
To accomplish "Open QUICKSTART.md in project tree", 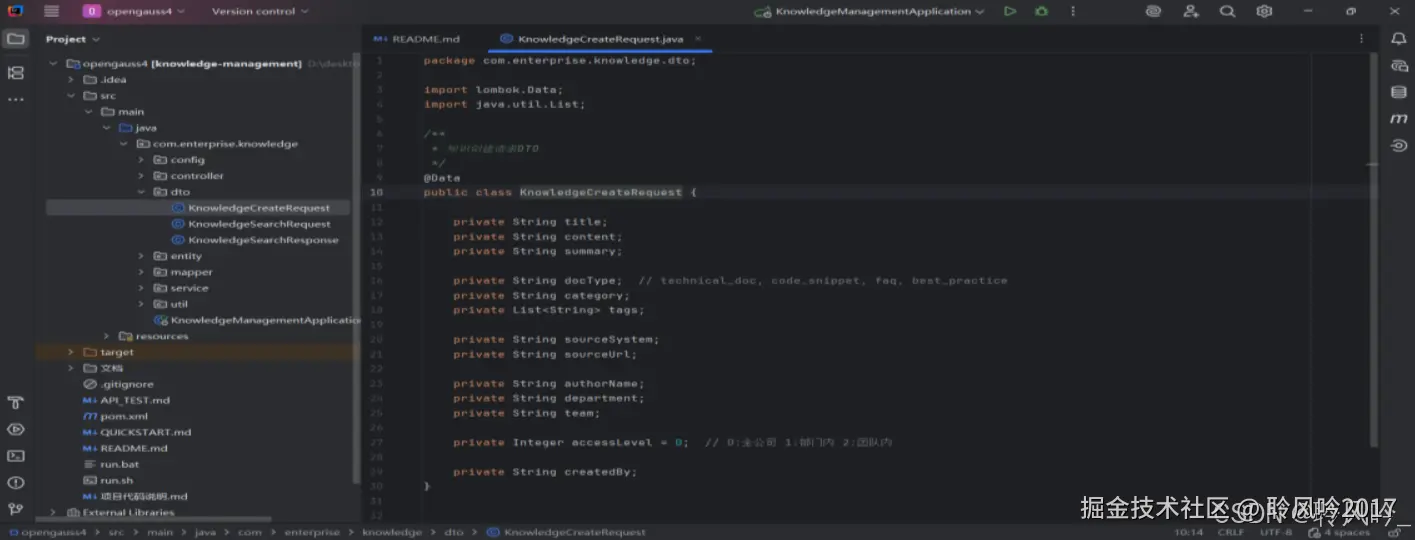I will (x=145, y=432).
